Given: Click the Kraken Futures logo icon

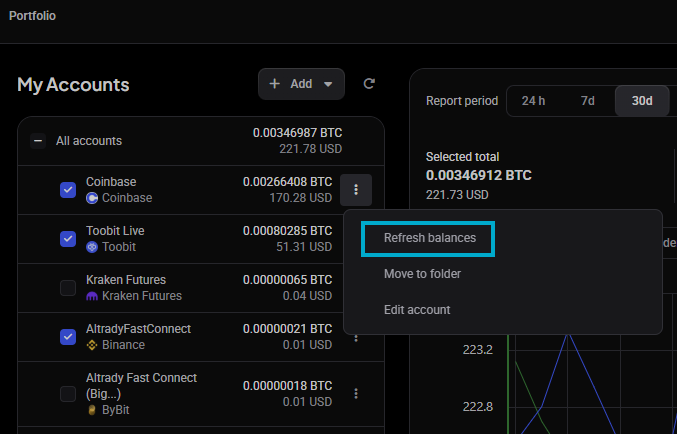Looking at the screenshot, I should click(92, 296).
